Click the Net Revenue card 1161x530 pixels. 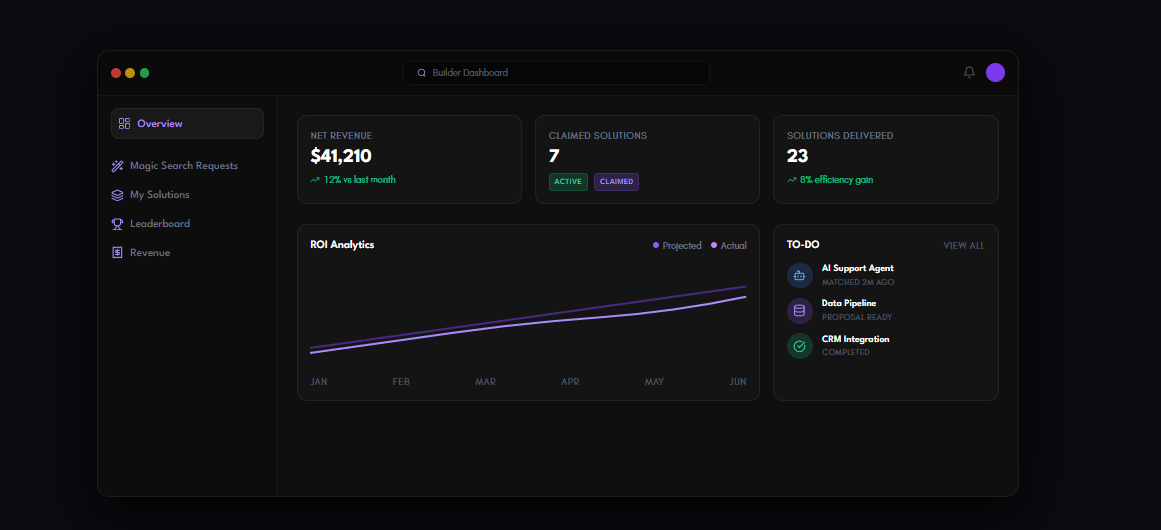409,159
